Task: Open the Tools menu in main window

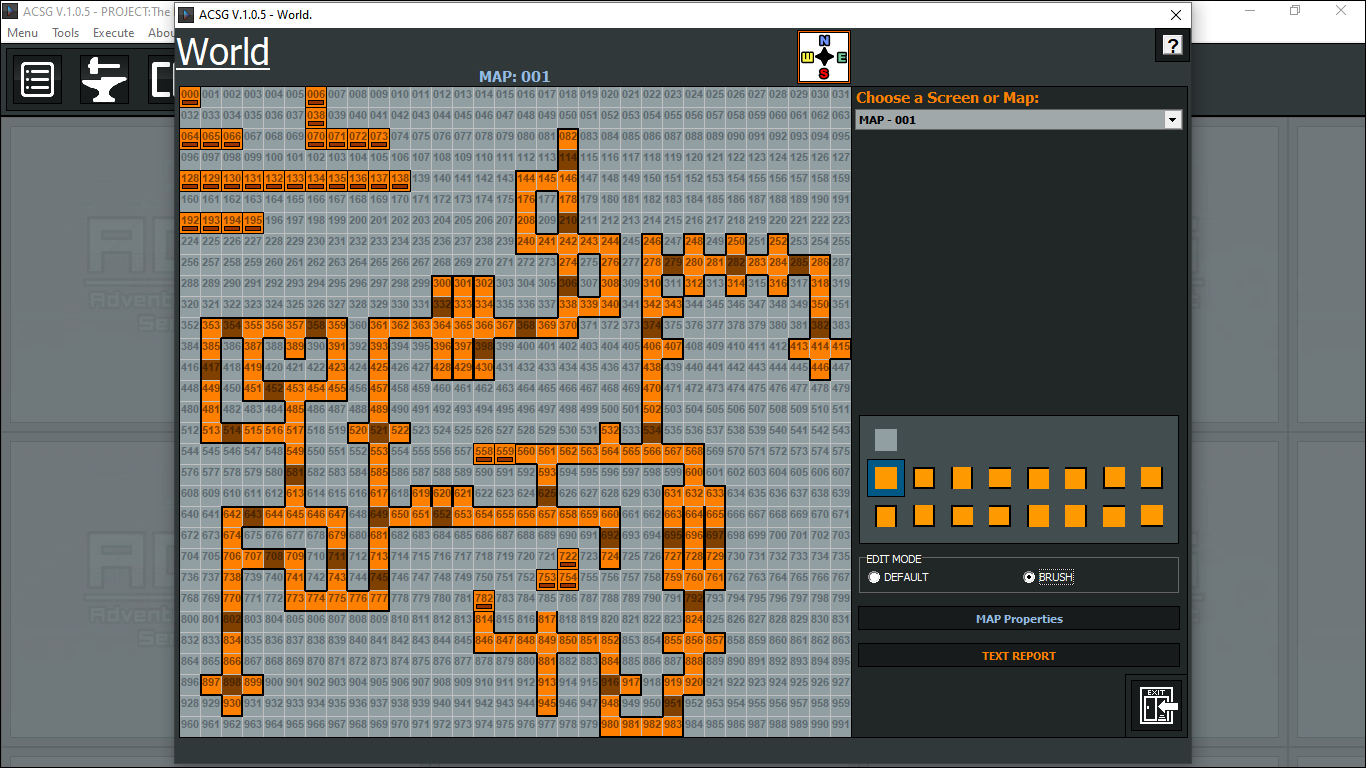Action: (66, 33)
